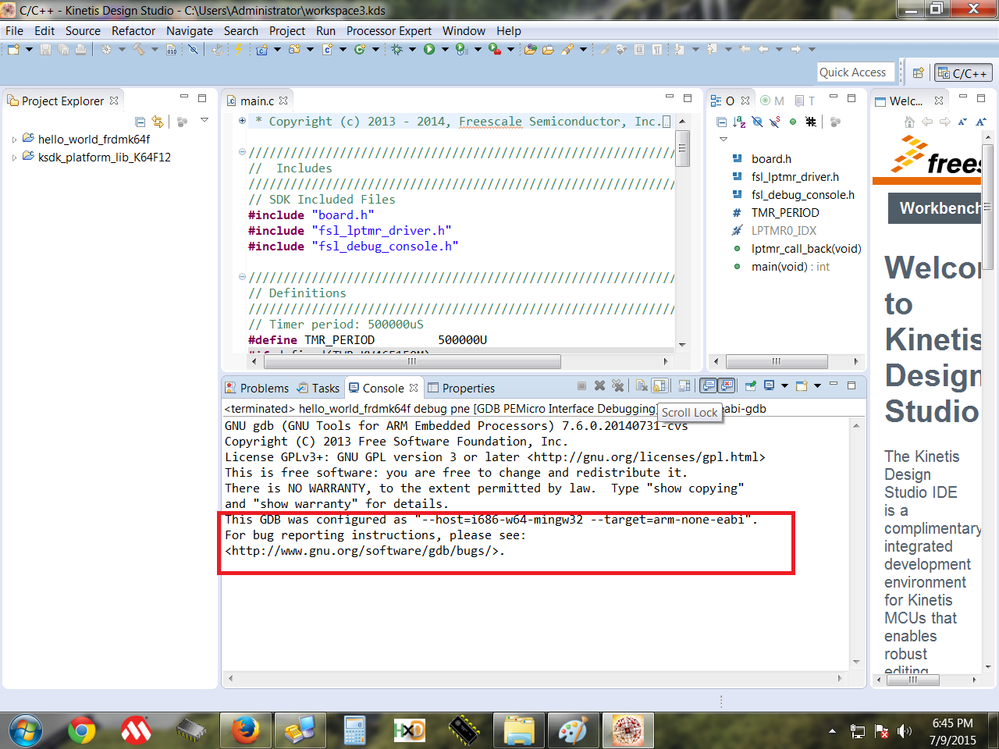Open the Navigate menu

(x=189, y=31)
